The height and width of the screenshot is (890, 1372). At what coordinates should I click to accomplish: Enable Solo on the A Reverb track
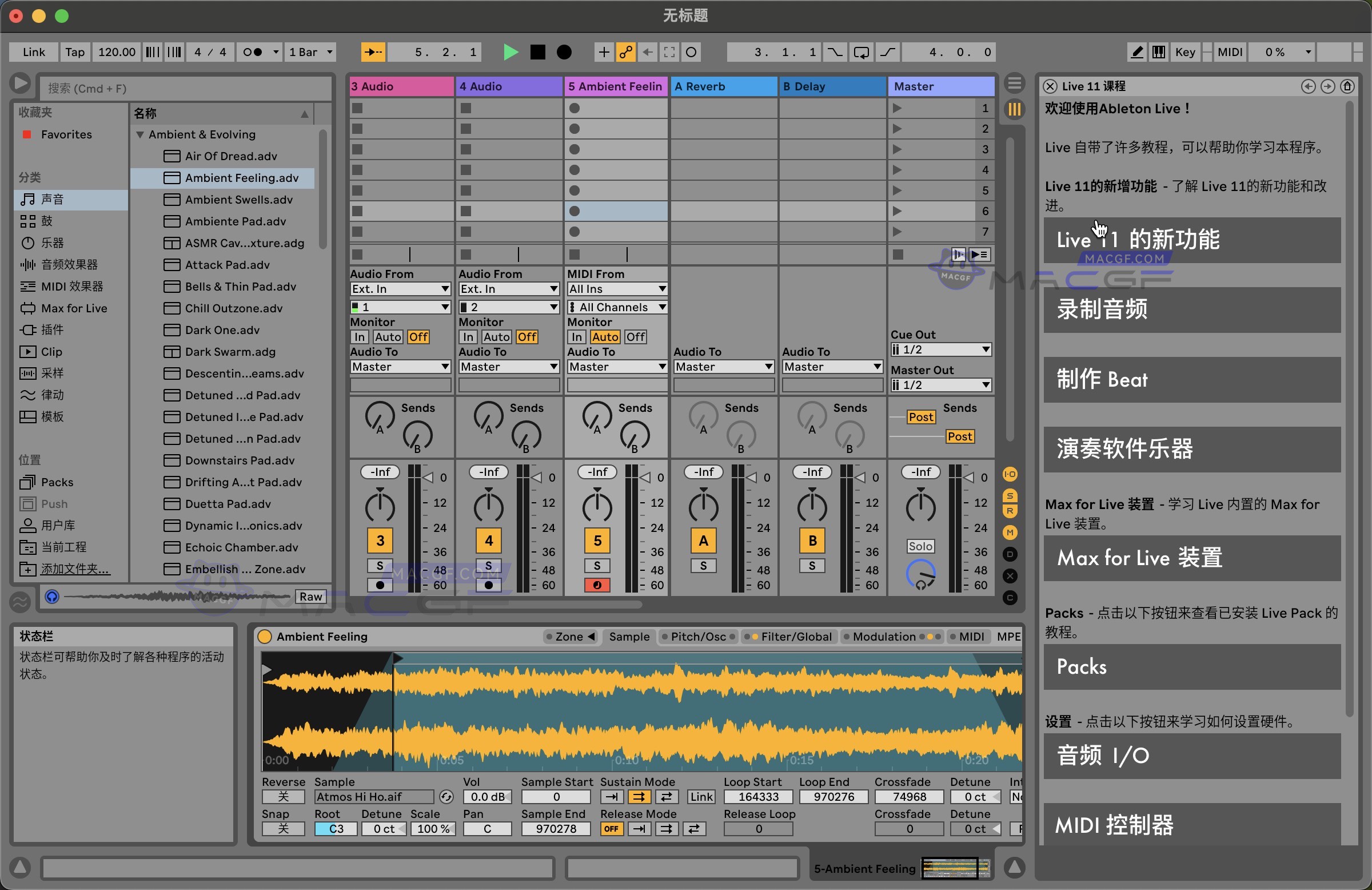coord(703,566)
